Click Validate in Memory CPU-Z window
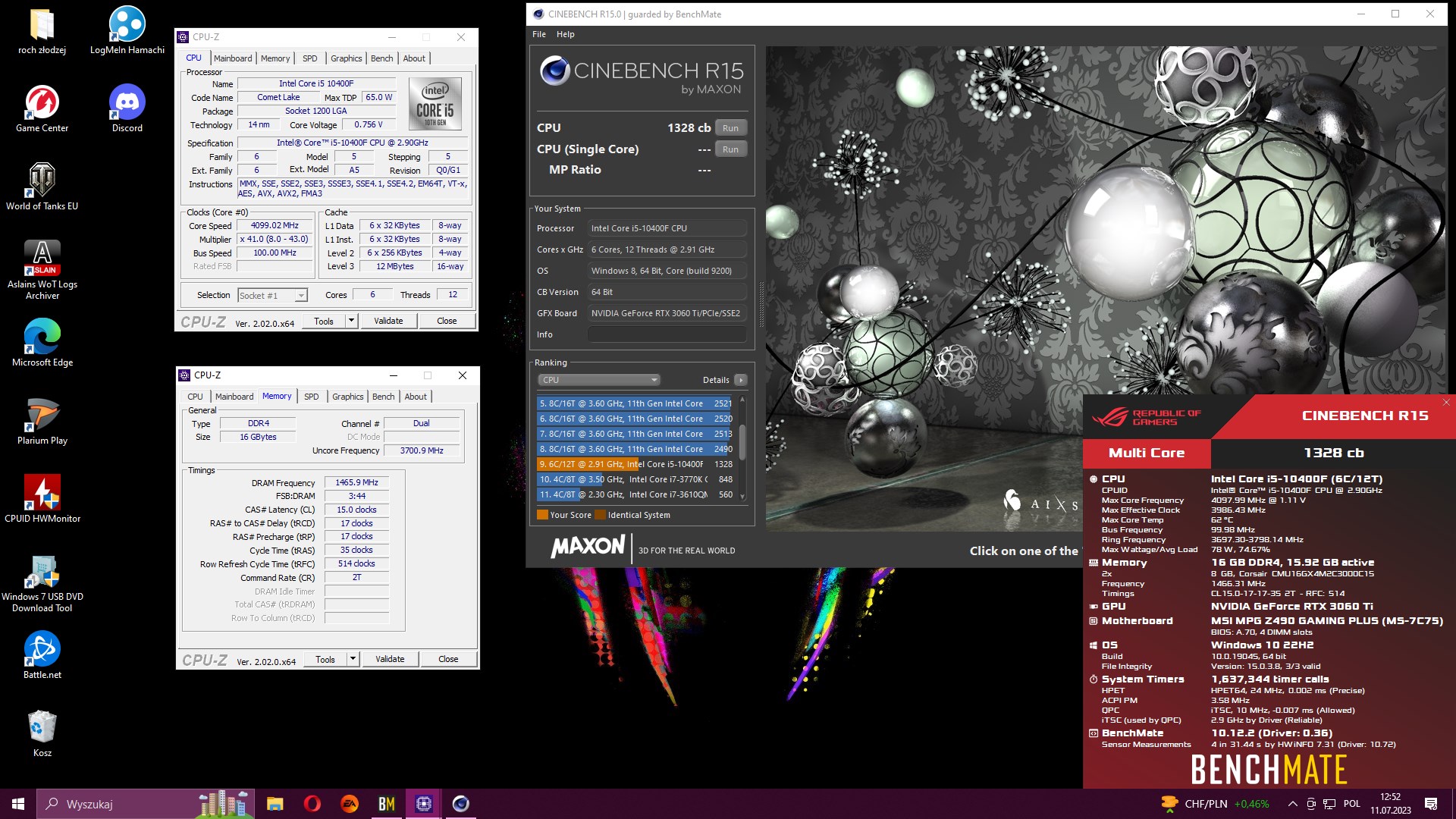The width and height of the screenshot is (1456, 819). [390, 659]
